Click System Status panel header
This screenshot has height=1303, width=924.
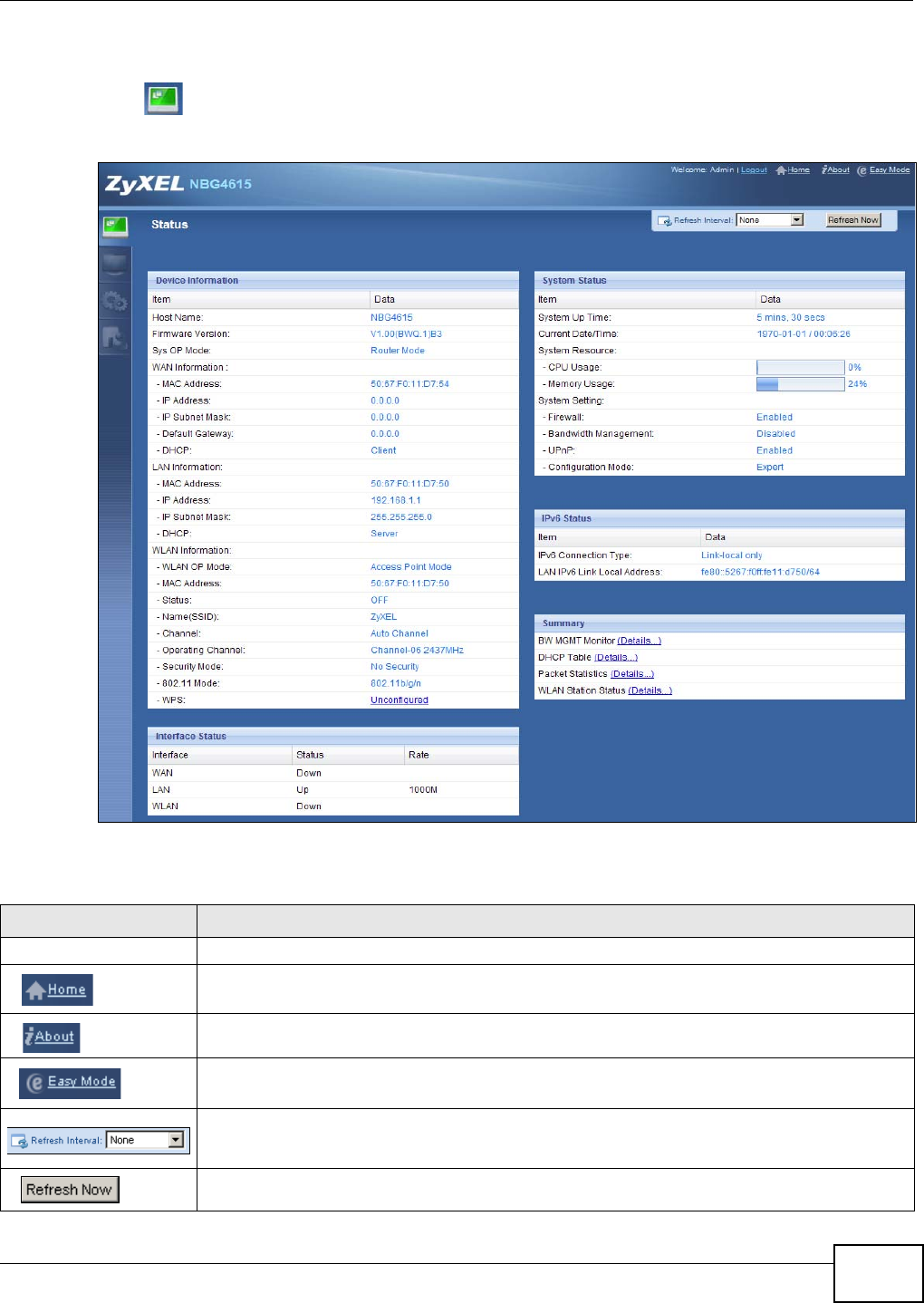tap(719, 281)
